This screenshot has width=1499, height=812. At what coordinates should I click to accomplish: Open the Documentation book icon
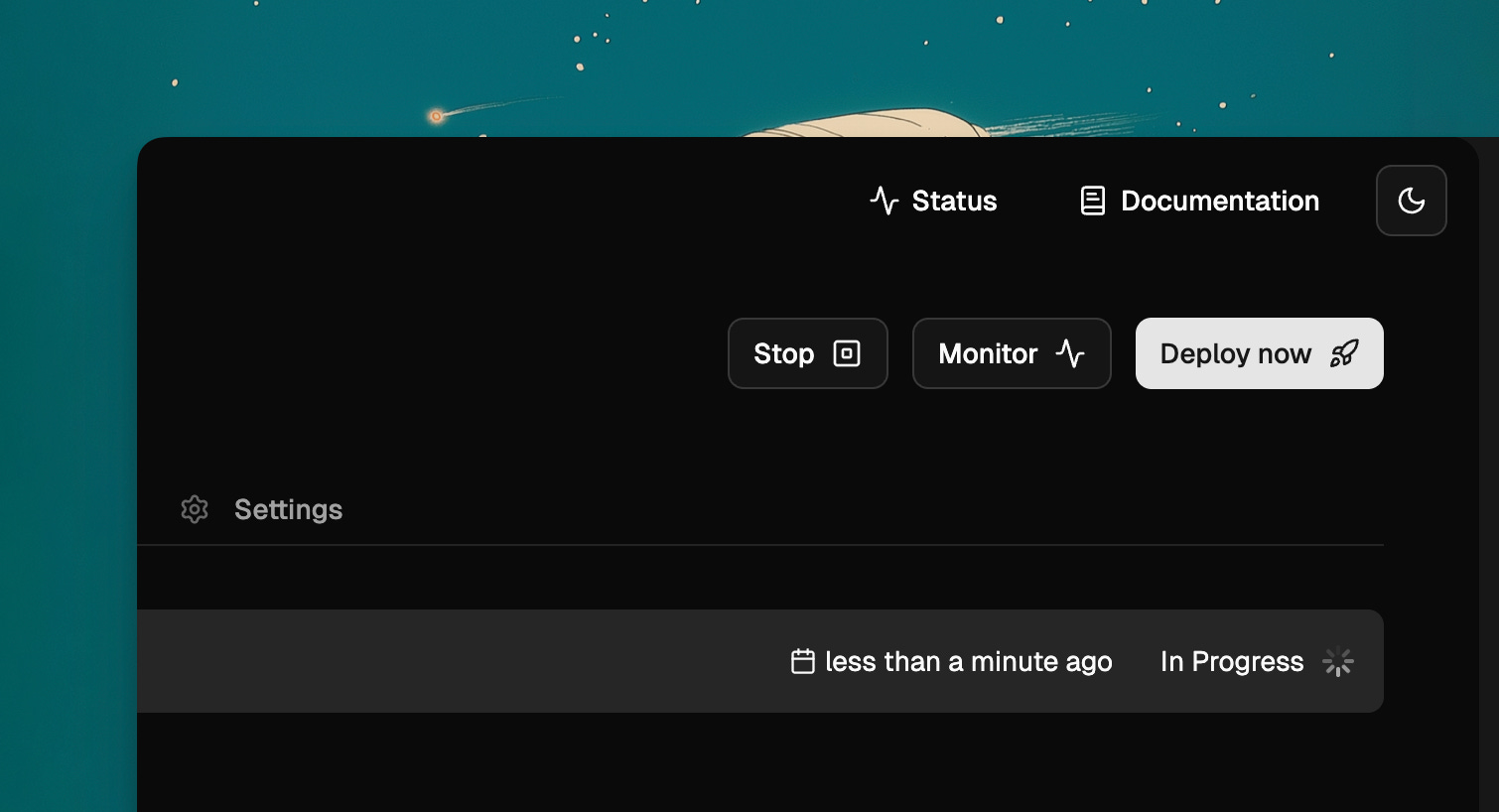[x=1092, y=201]
